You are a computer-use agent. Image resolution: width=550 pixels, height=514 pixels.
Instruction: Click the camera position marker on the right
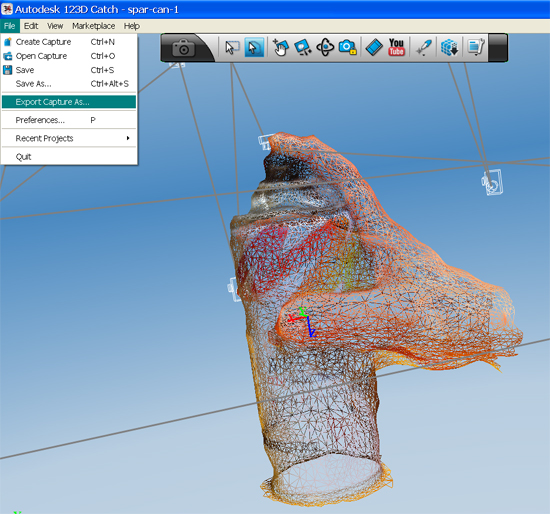click(x=492, y=182)
